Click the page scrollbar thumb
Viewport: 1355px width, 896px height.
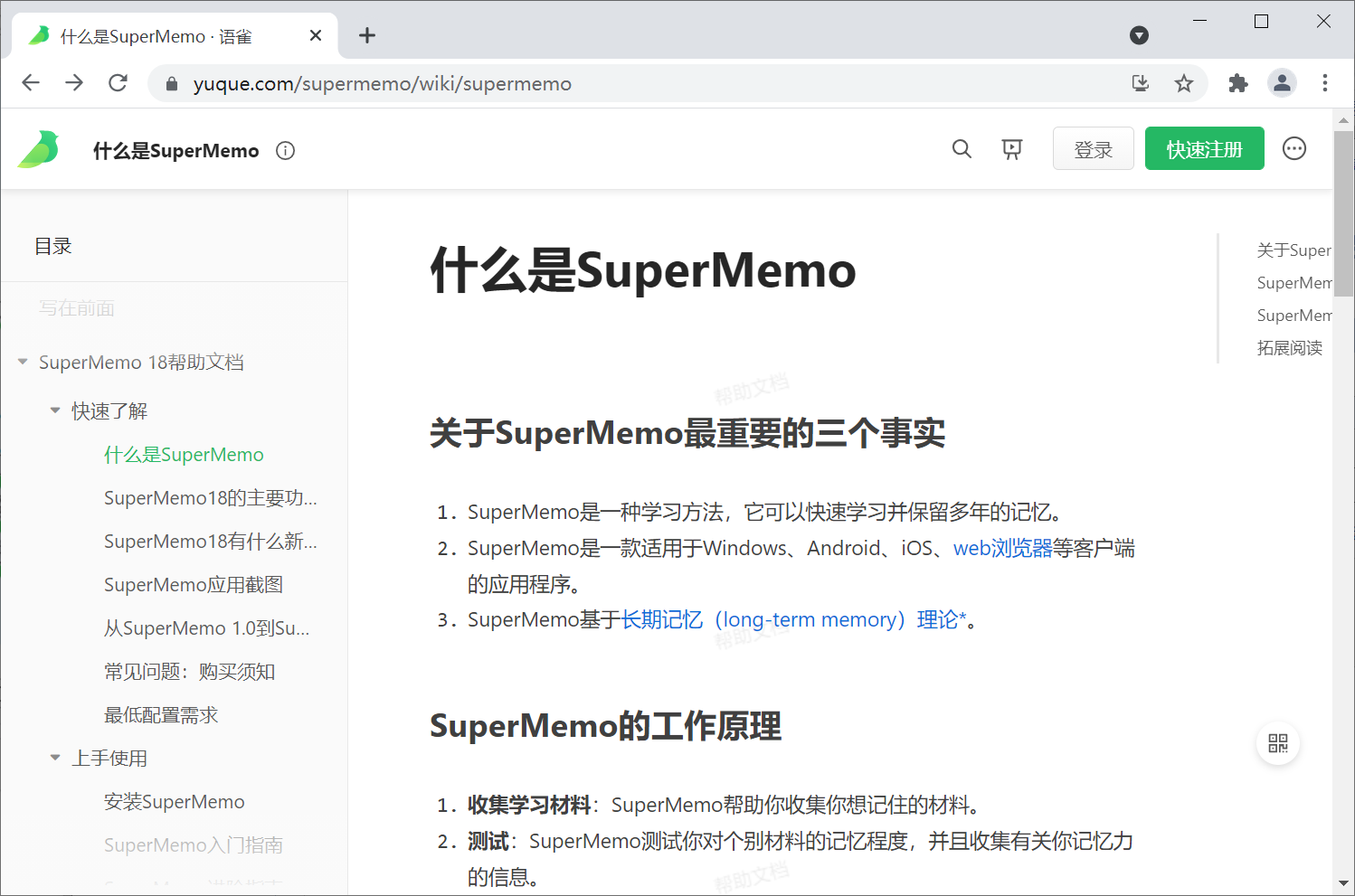[x=1343, y=213]
